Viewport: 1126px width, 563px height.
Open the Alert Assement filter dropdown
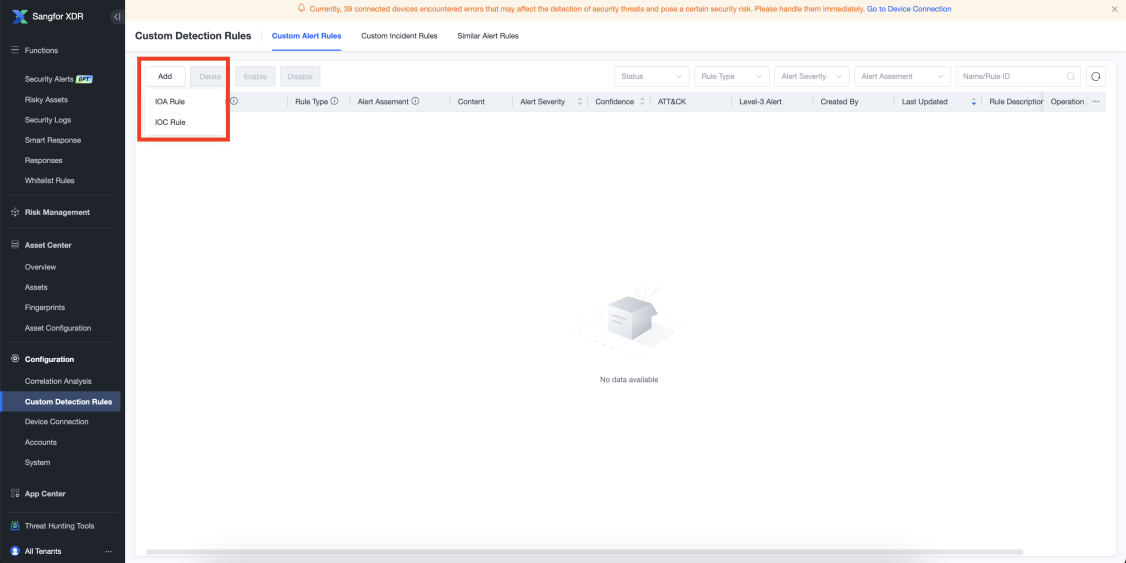(x=902, y=76)
